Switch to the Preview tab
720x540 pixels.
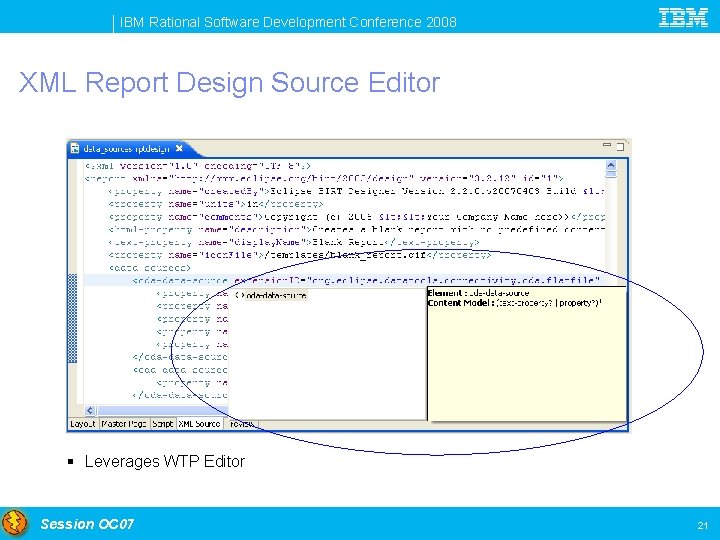coord(242,423)
